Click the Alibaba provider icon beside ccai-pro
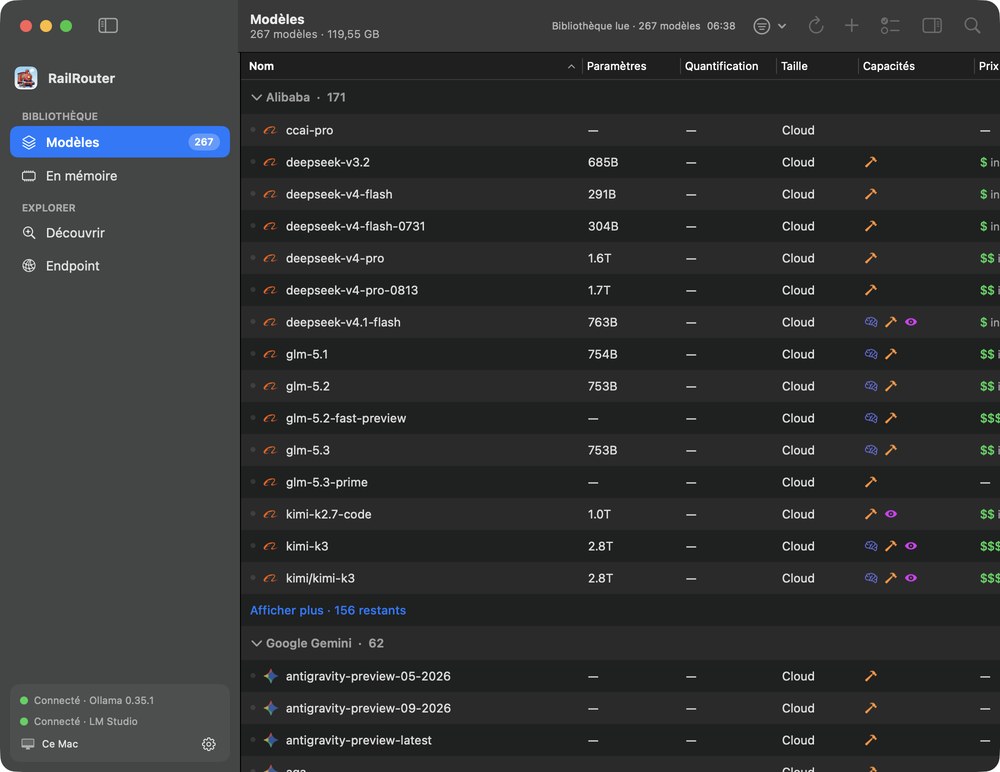The width and height of the screenshot is (1000, 772). (270, 130)
